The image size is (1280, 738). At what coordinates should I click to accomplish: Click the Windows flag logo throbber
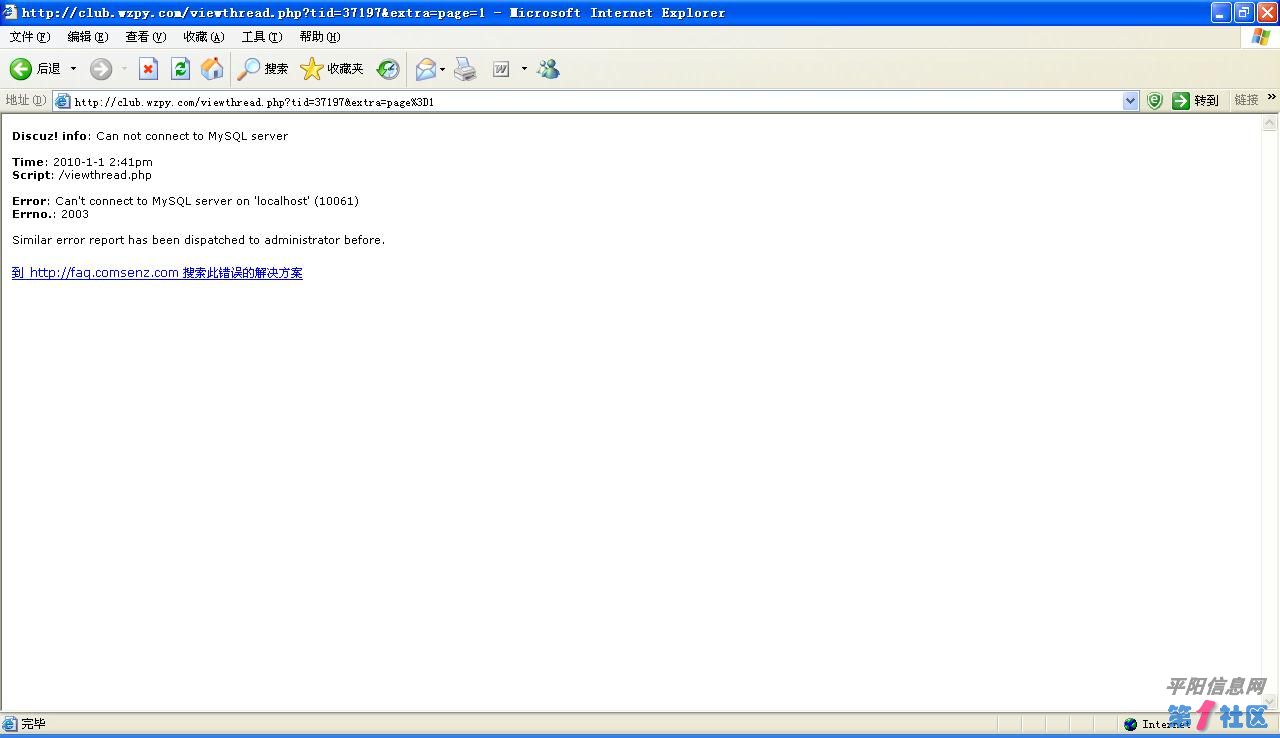tap(1261, 37)
